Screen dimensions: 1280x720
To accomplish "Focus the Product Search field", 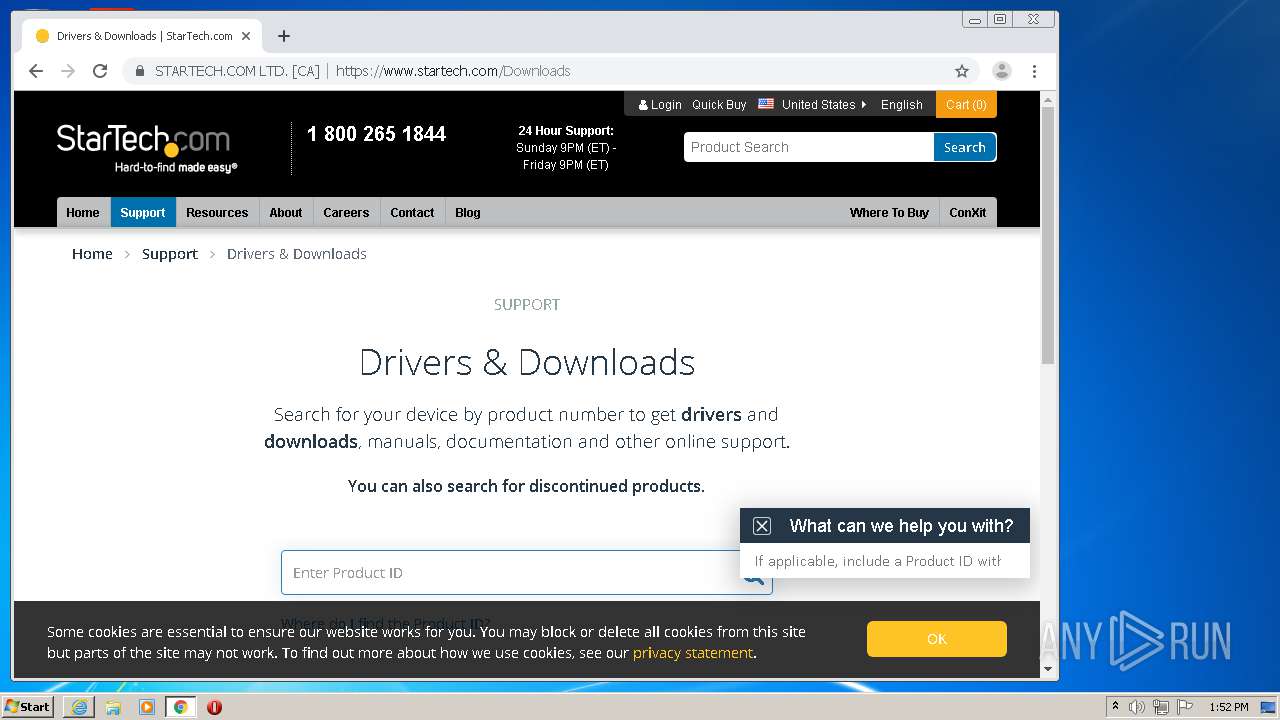I will pyautogui.click(x=809, y=147).
